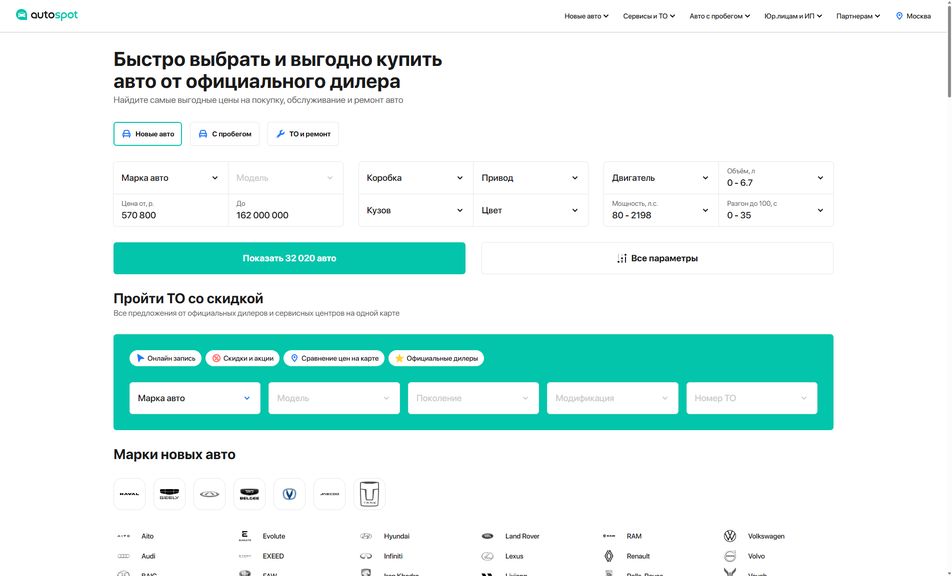Click the Официальные дилеры chip
The width and height of the screenshot is (952, 576).
tap(437, 358)
